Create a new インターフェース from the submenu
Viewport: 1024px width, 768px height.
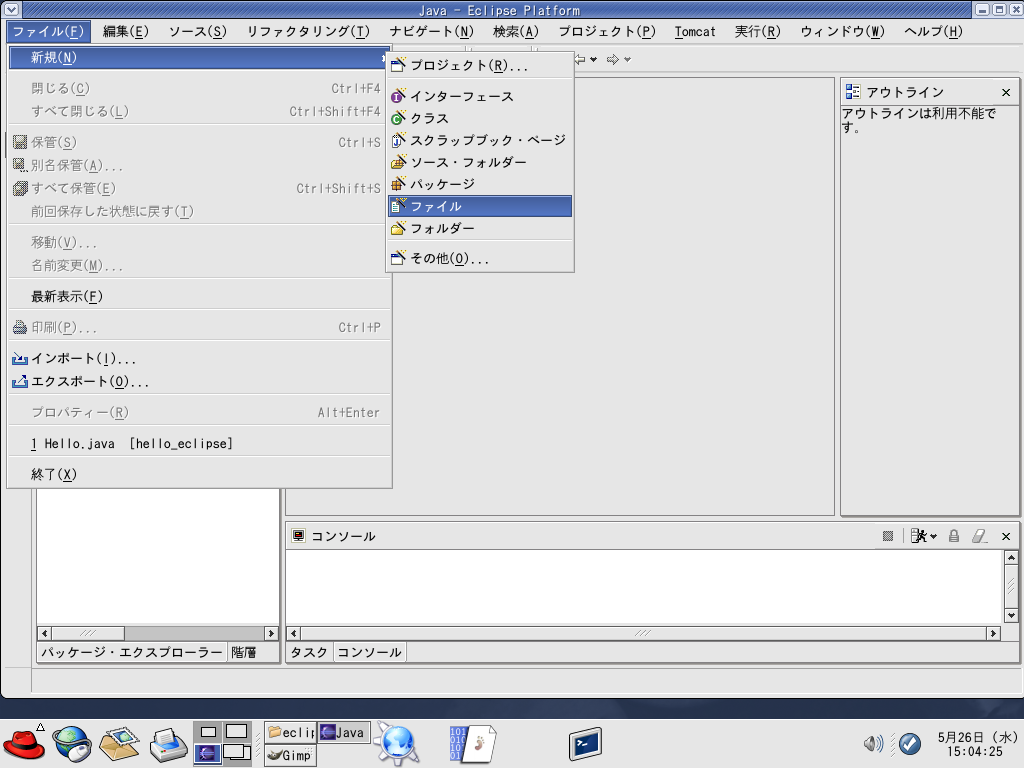tap(480, 97)
